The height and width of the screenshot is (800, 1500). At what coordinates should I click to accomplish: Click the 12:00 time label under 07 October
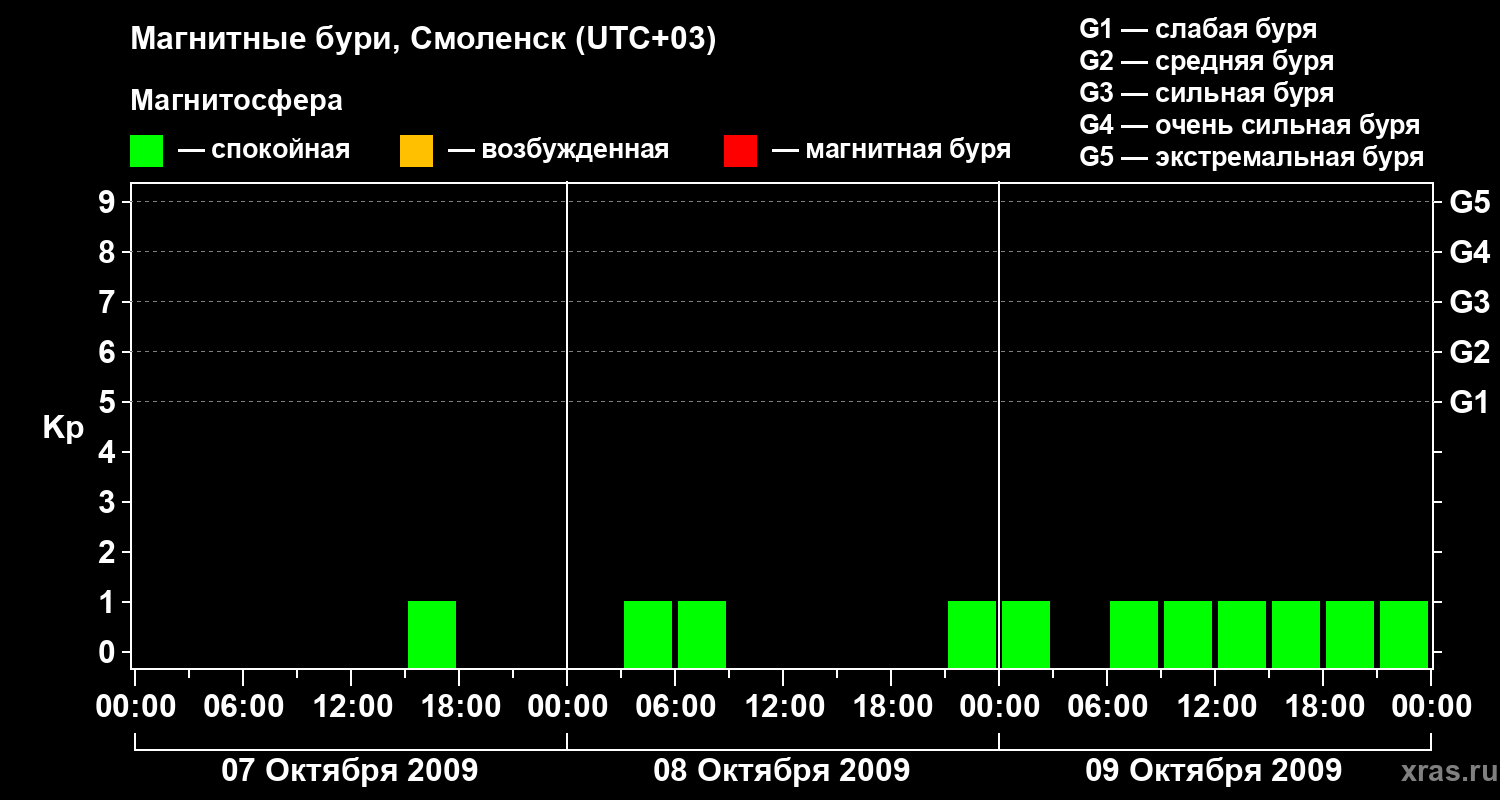pos(351,707)
